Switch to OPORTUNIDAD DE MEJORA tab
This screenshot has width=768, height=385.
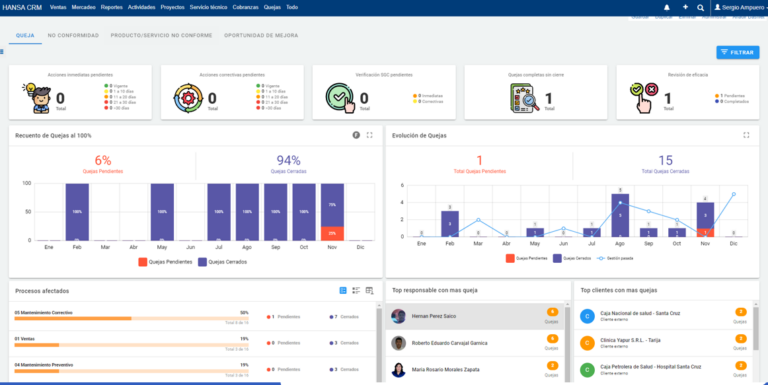tap(261, 35)
